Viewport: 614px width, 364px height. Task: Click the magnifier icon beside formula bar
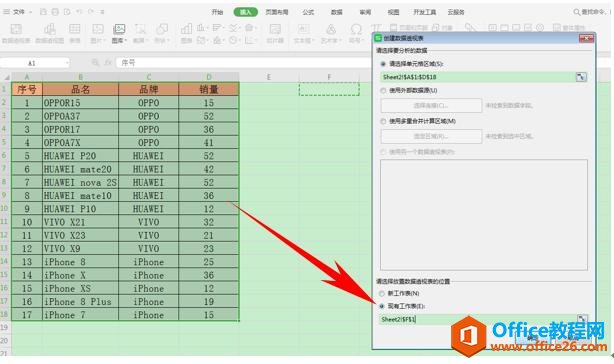95,63
